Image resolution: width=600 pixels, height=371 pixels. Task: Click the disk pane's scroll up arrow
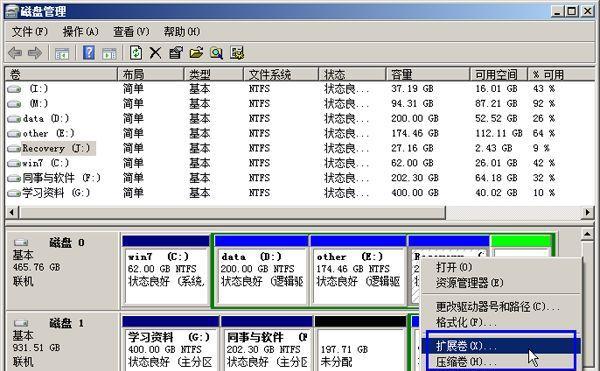pos(587,234)
